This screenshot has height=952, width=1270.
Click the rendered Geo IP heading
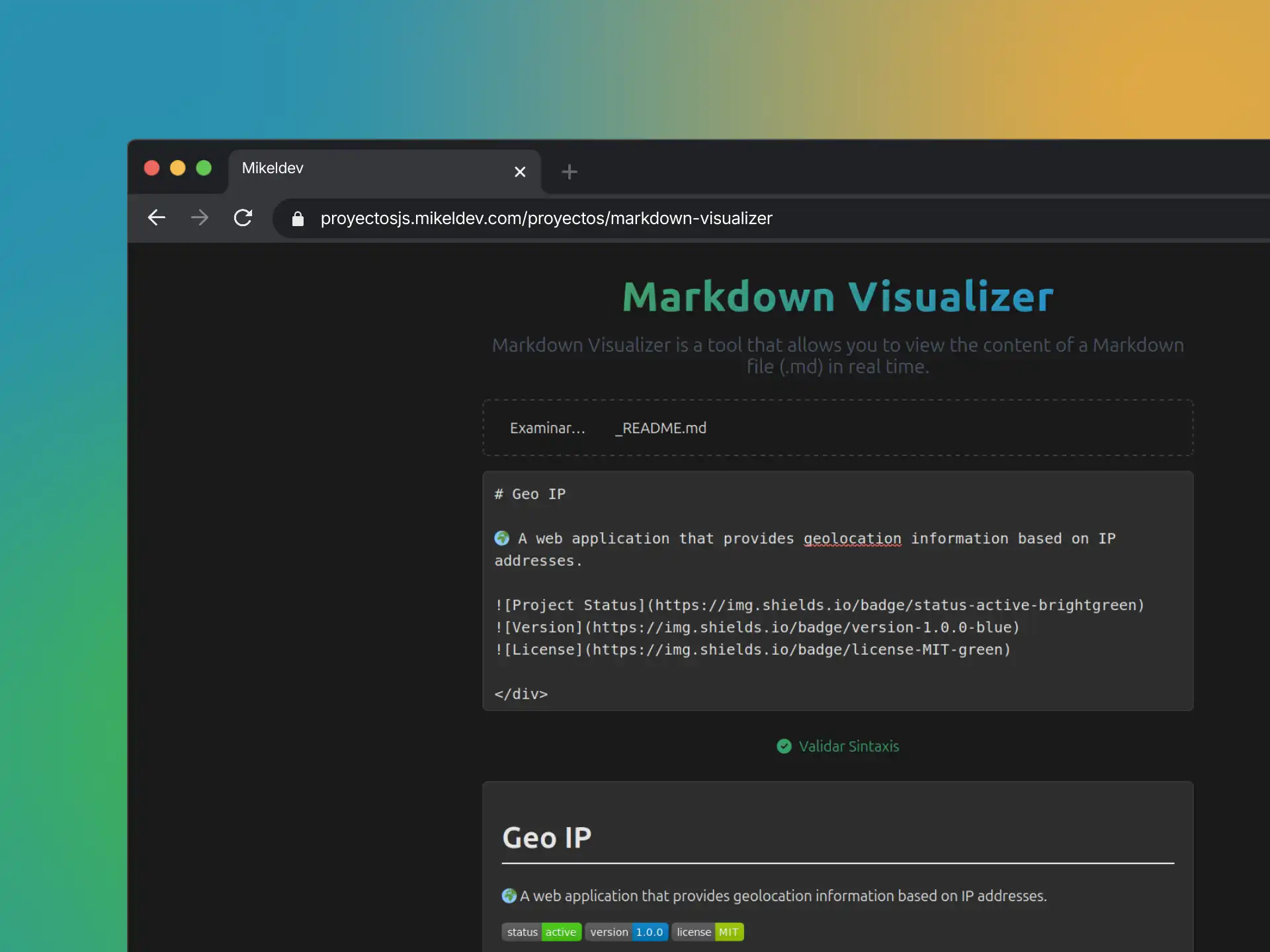pyautogui.click(x=547, y=838)
